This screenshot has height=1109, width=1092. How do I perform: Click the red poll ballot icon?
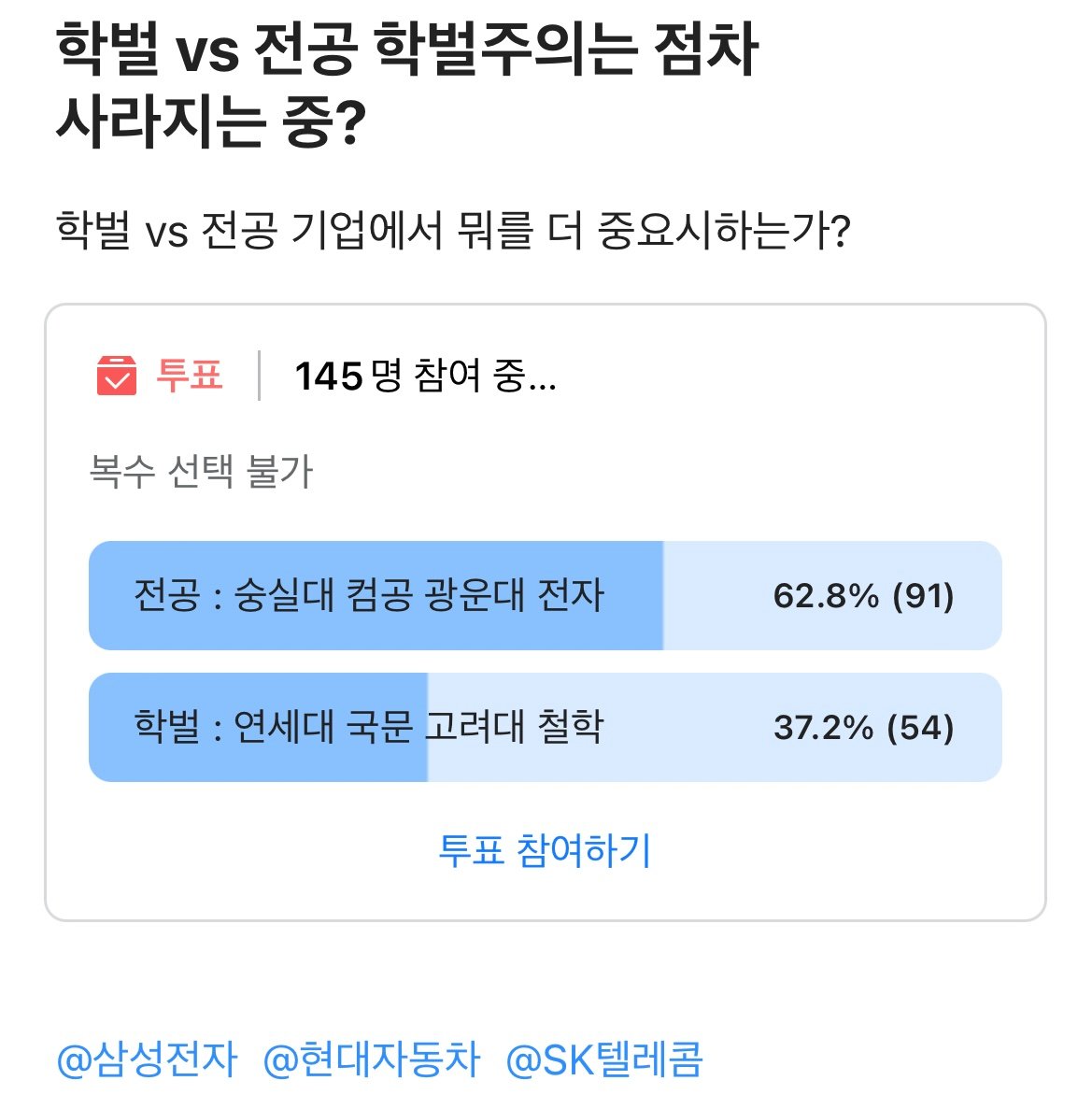point(117,376)
